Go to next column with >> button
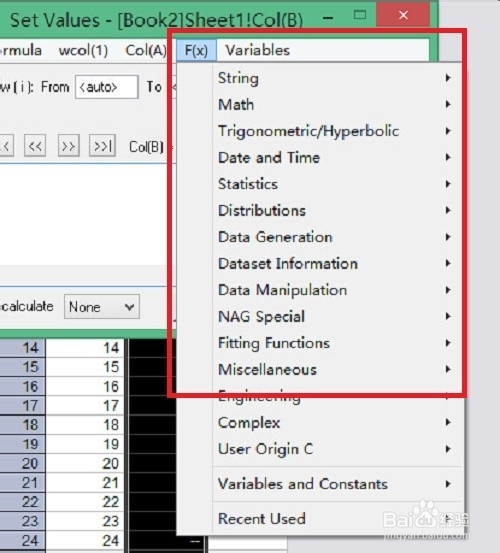Screen dimensions: 500x553 (x=68, y=146)
